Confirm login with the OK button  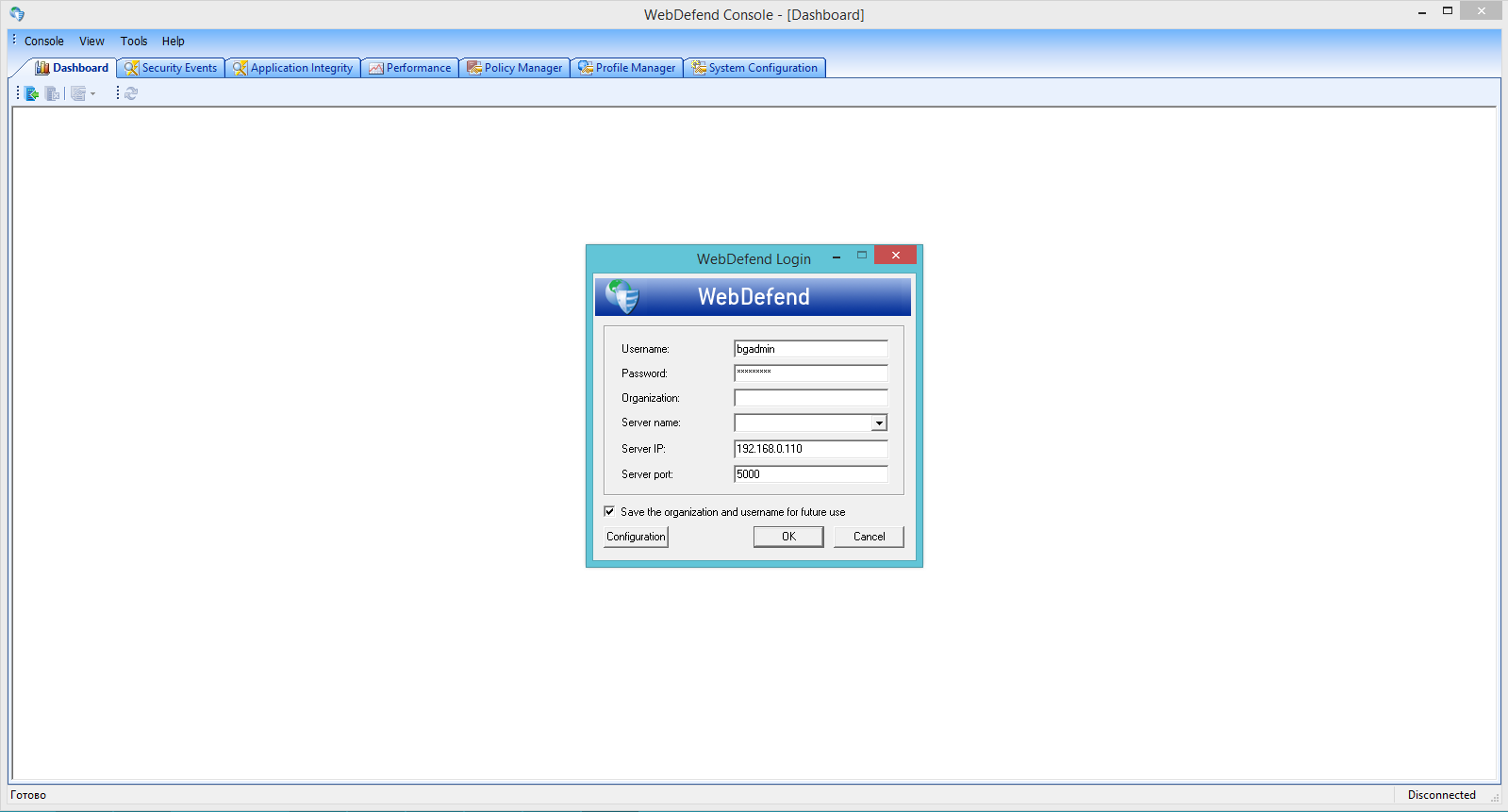point(788,537)
